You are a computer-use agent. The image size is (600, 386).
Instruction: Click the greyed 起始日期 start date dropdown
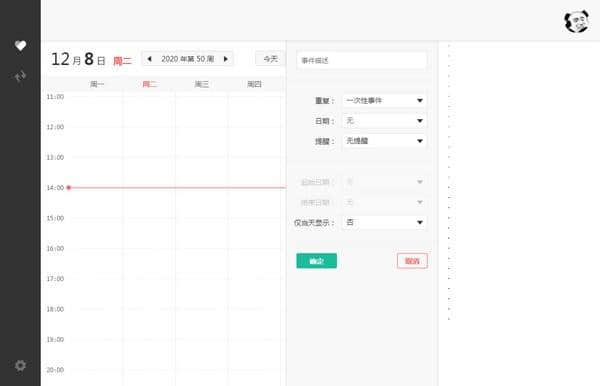(x=385, y=182)
